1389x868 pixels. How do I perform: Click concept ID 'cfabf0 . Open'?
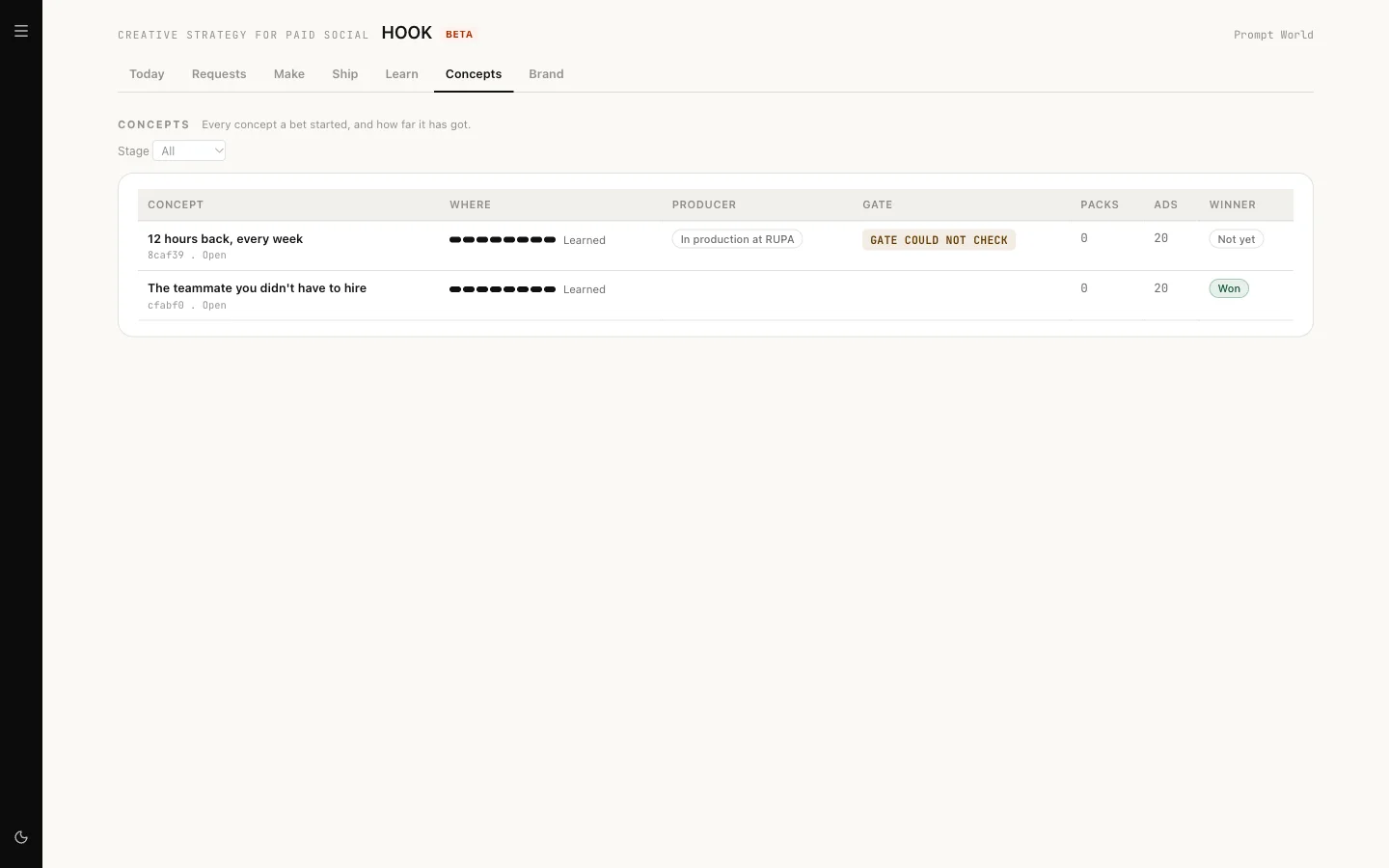187,306
